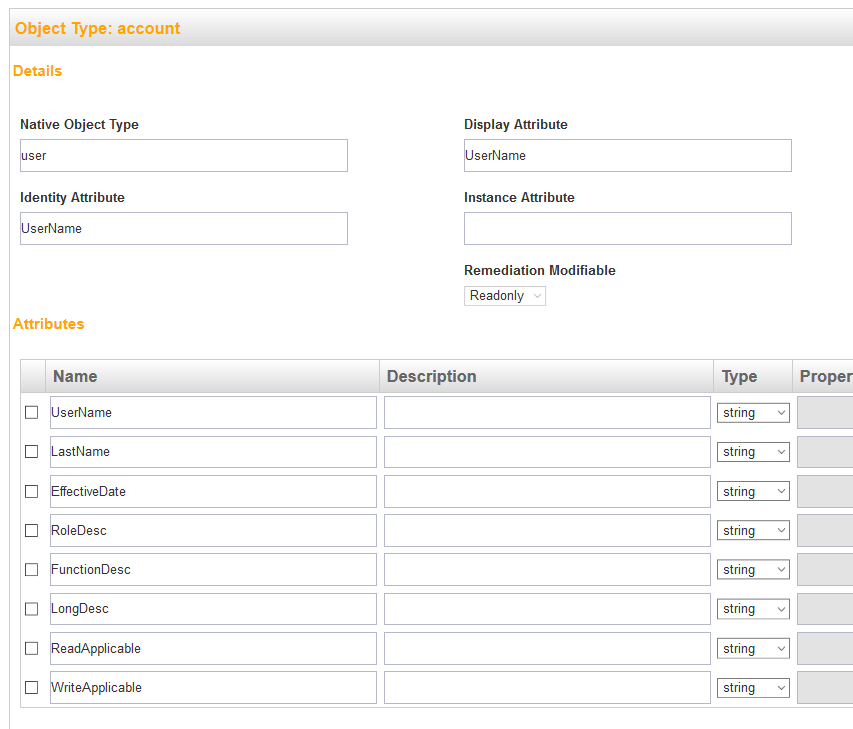Open Type selector in FunctionDesc row
The image size is (853, 729).
[x=753, y=570]
